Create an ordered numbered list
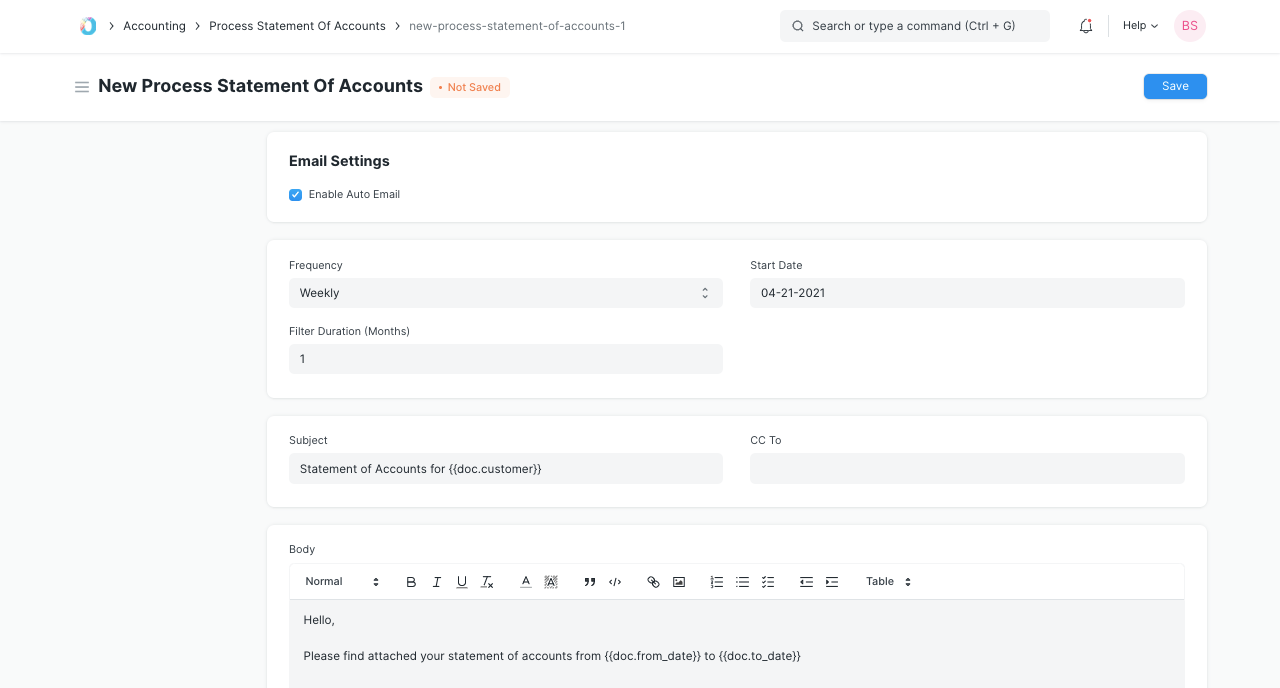 (x=717, y=582)
